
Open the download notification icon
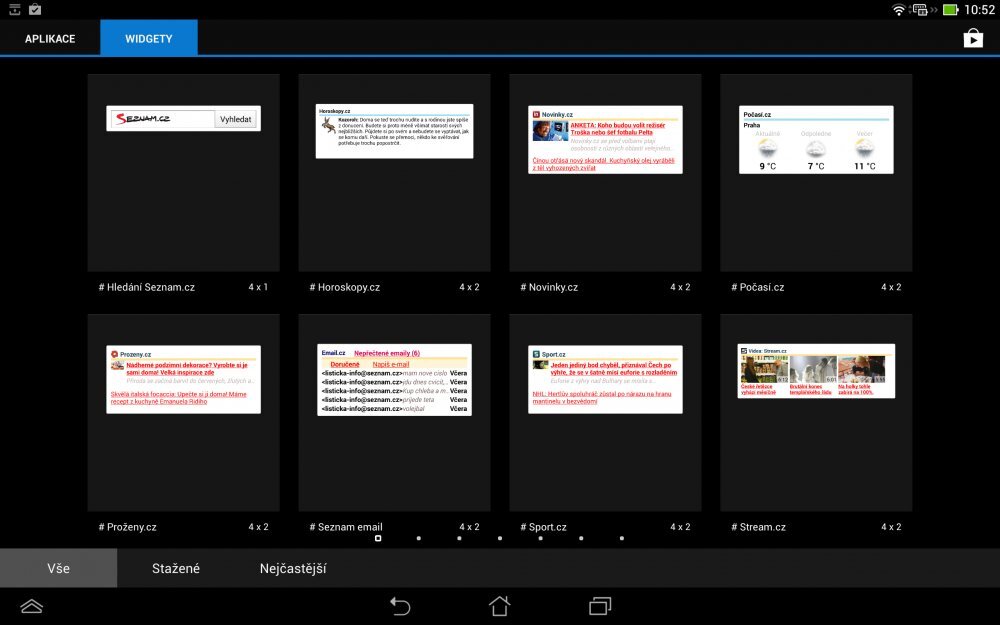[x=15, y=10]
